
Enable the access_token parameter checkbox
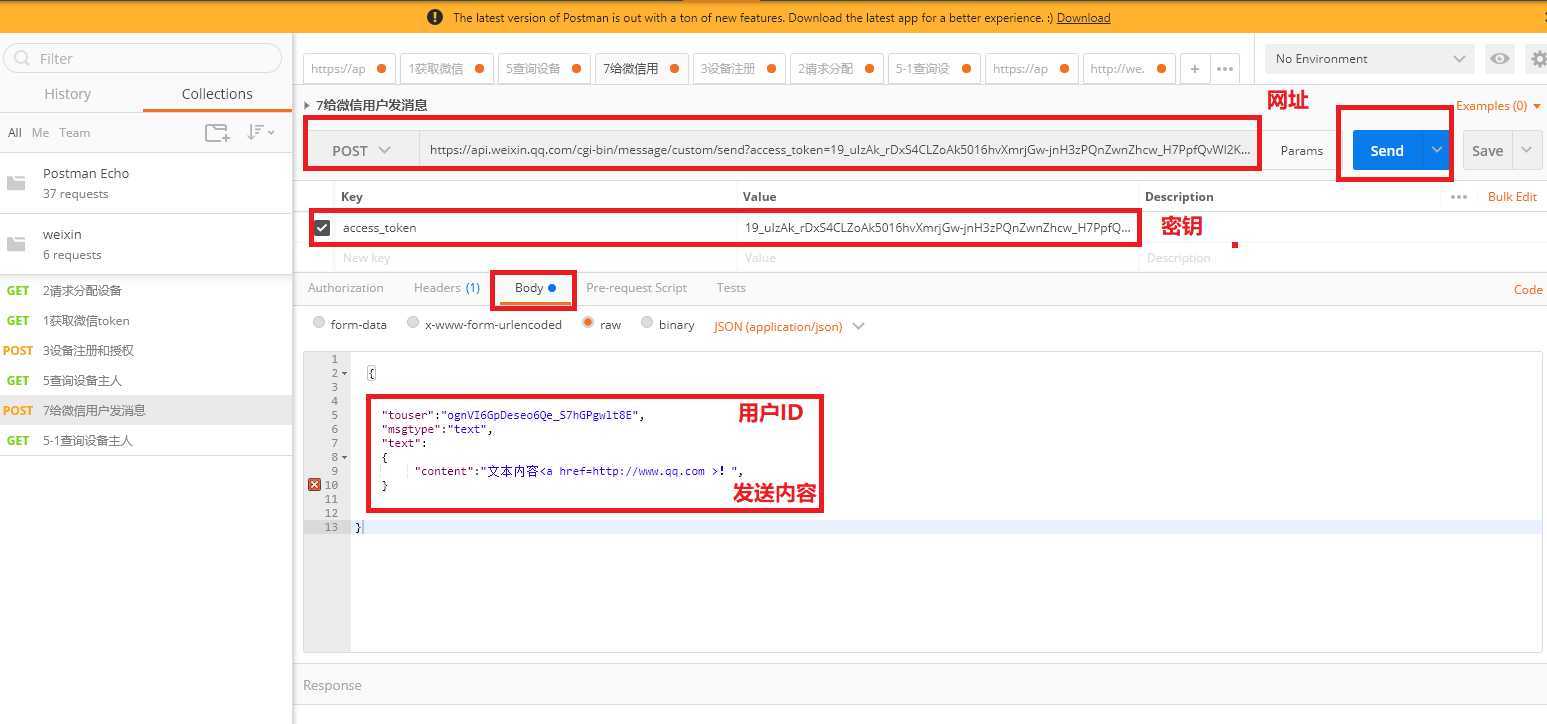click(x=322, y=228)
